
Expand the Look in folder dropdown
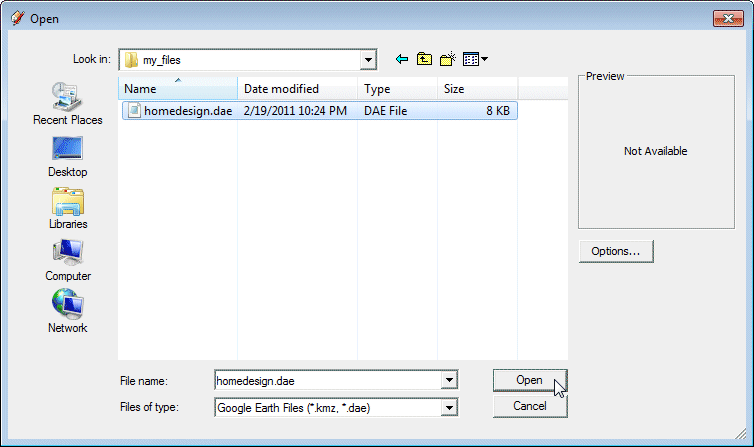click(368, 60)
